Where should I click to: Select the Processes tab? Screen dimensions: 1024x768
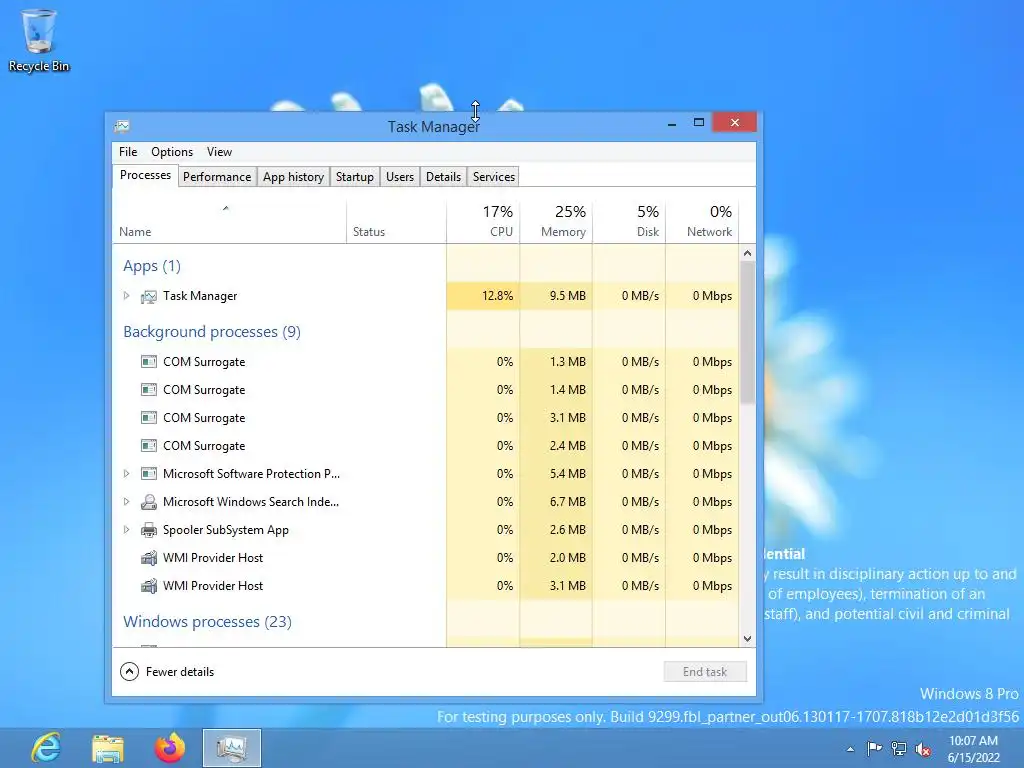145,175
